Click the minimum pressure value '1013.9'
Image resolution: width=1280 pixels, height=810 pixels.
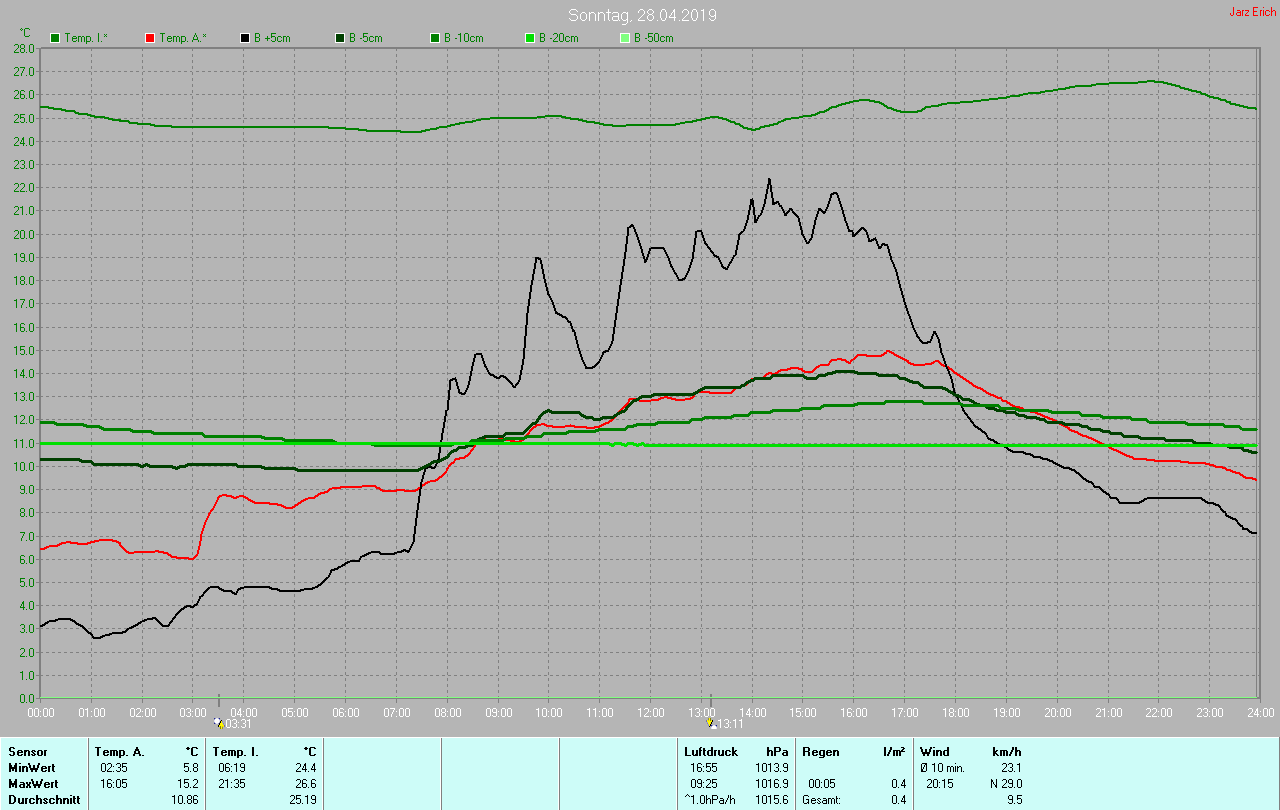tap(771, 768)
